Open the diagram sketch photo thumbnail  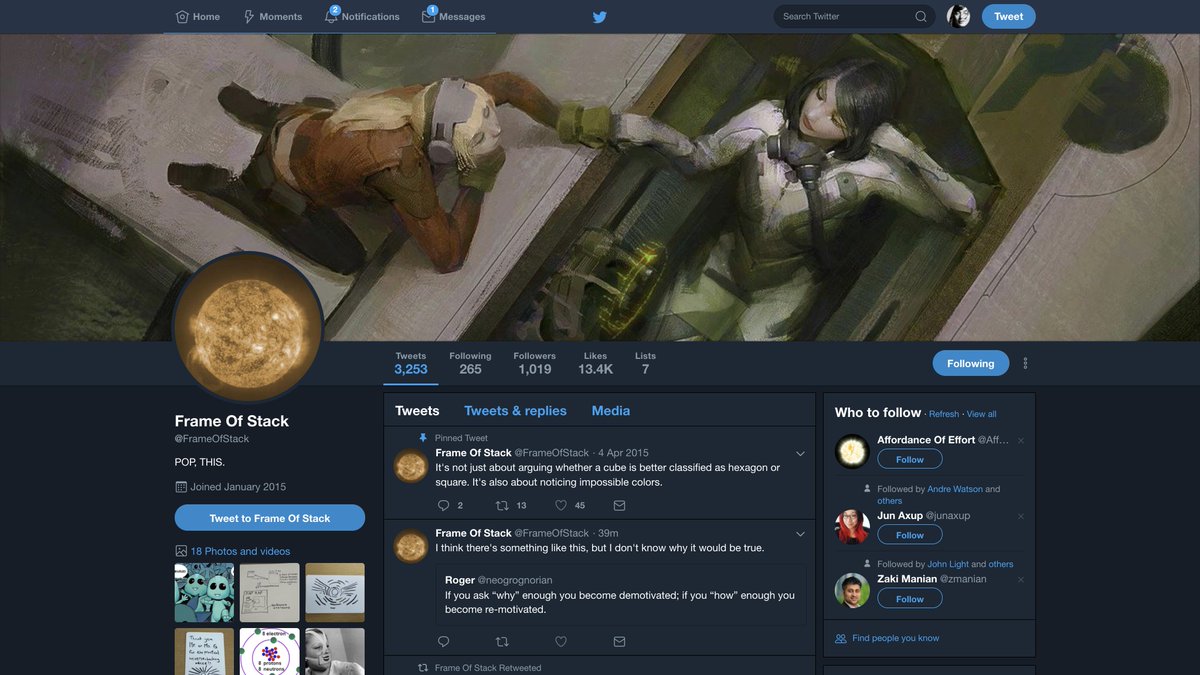tap(269, 592)
